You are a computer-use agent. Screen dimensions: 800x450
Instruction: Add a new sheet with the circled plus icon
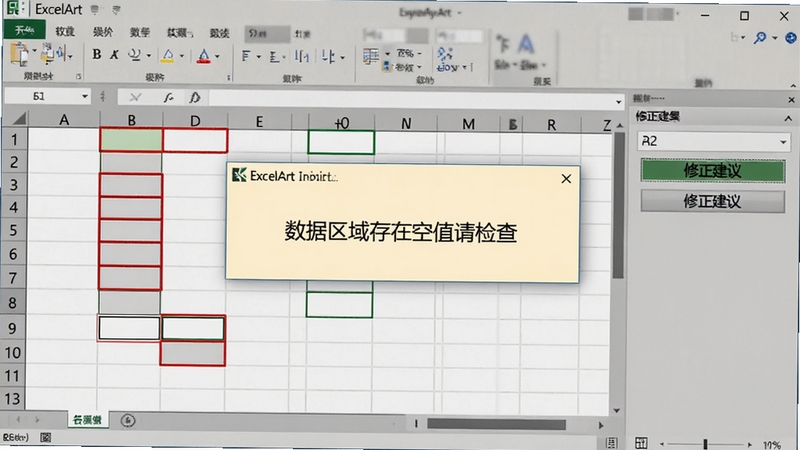128,420
